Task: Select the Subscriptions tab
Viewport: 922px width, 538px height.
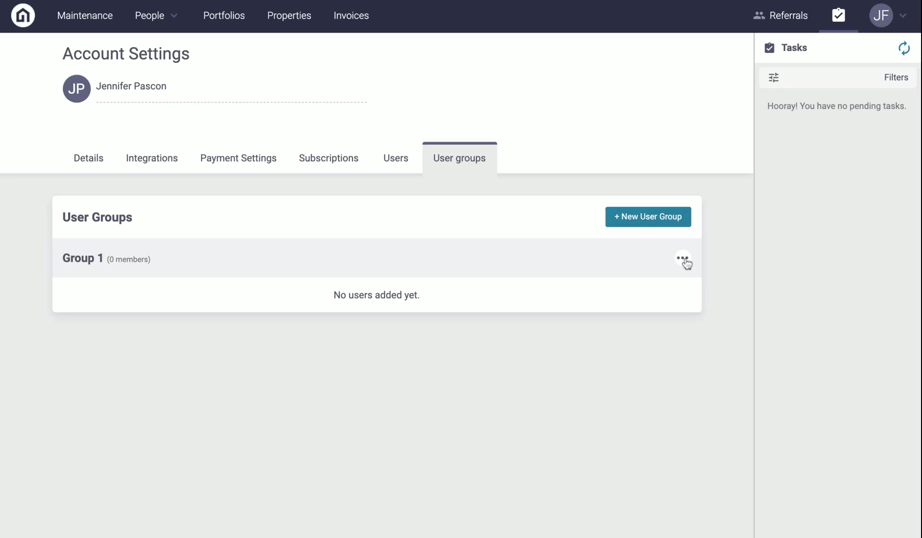Action: click(328, 158)
